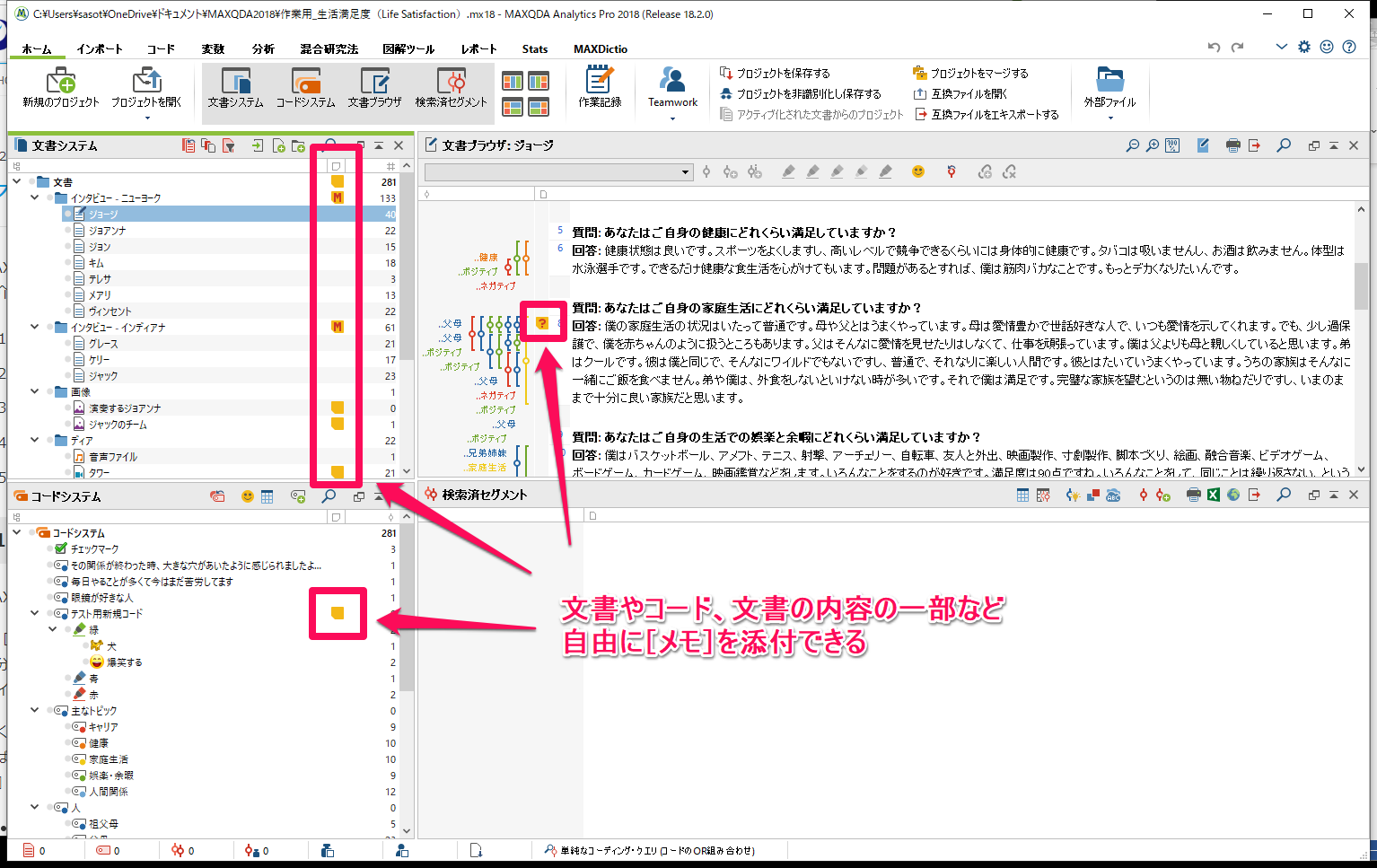Open the settings gear in the title area
This screenshot has height=868, width=1377.
pos(1304,47)
